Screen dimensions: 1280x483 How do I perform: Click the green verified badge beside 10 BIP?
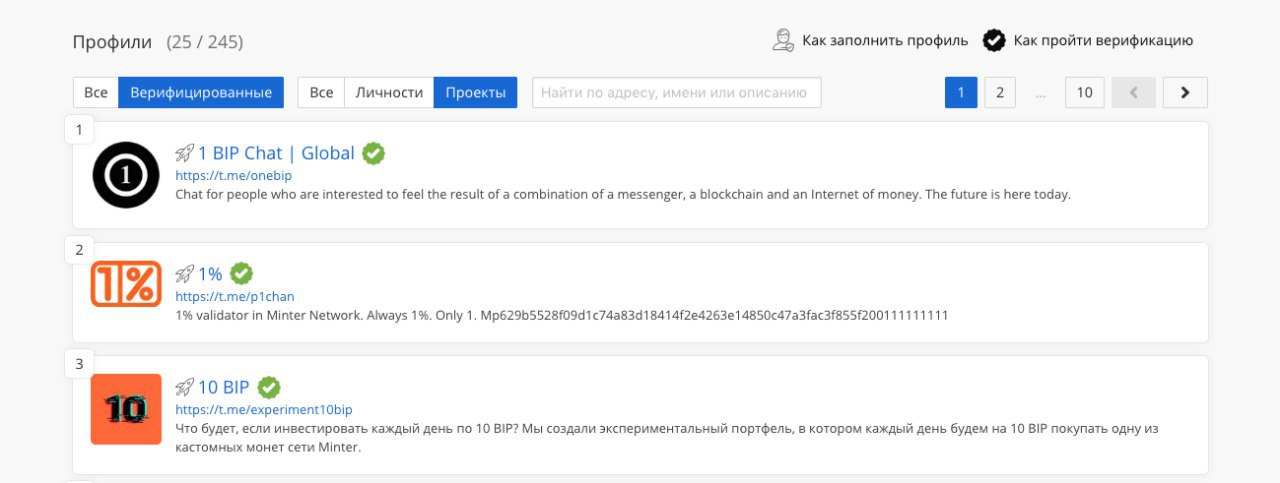tap(269, 387)
